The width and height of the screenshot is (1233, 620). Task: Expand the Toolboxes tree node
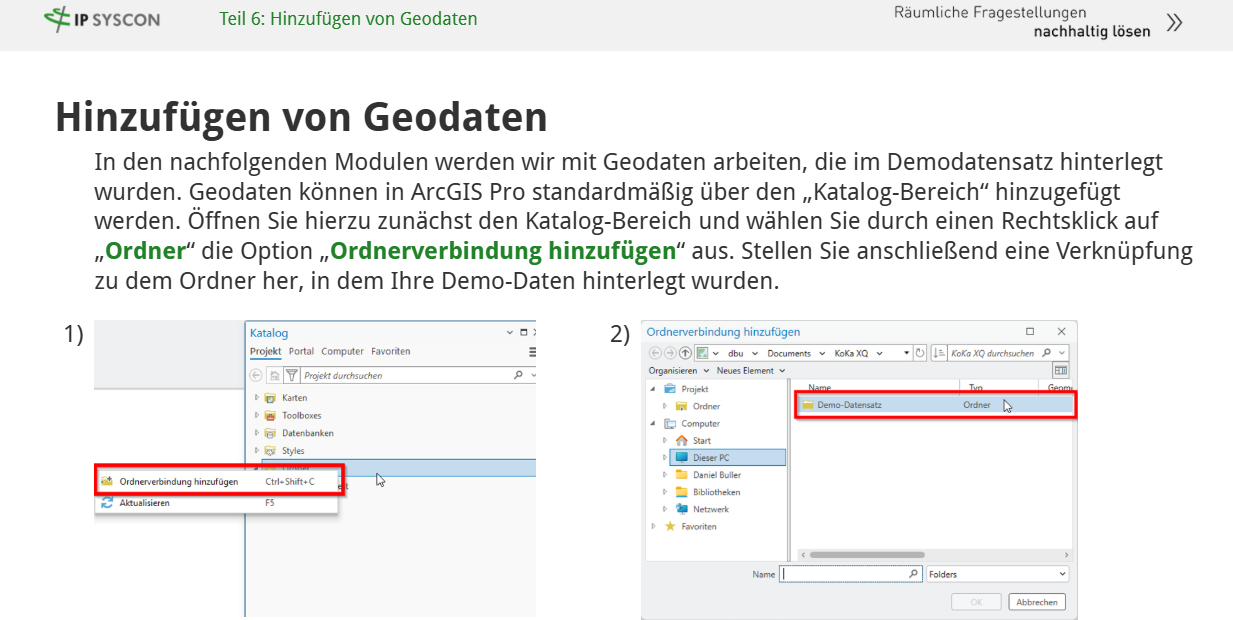coord(257,416)
